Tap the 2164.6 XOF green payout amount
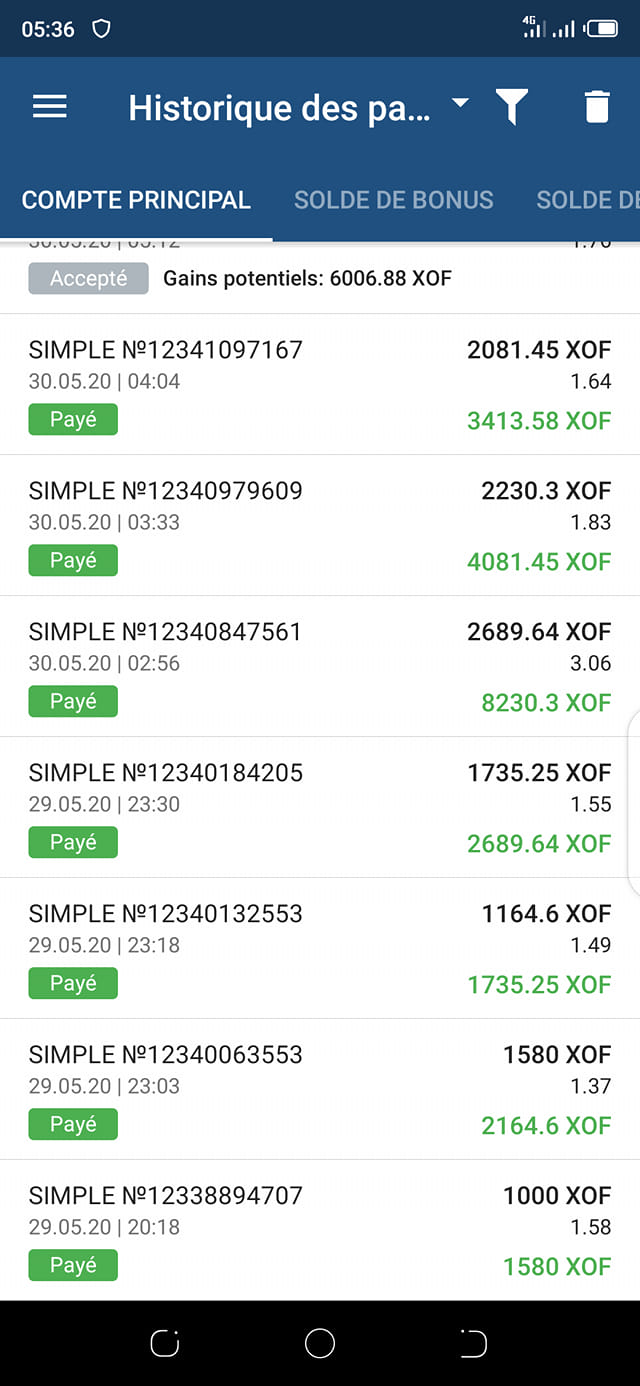The height and width of the screenshot is (1386, 640). (546, 1126)
